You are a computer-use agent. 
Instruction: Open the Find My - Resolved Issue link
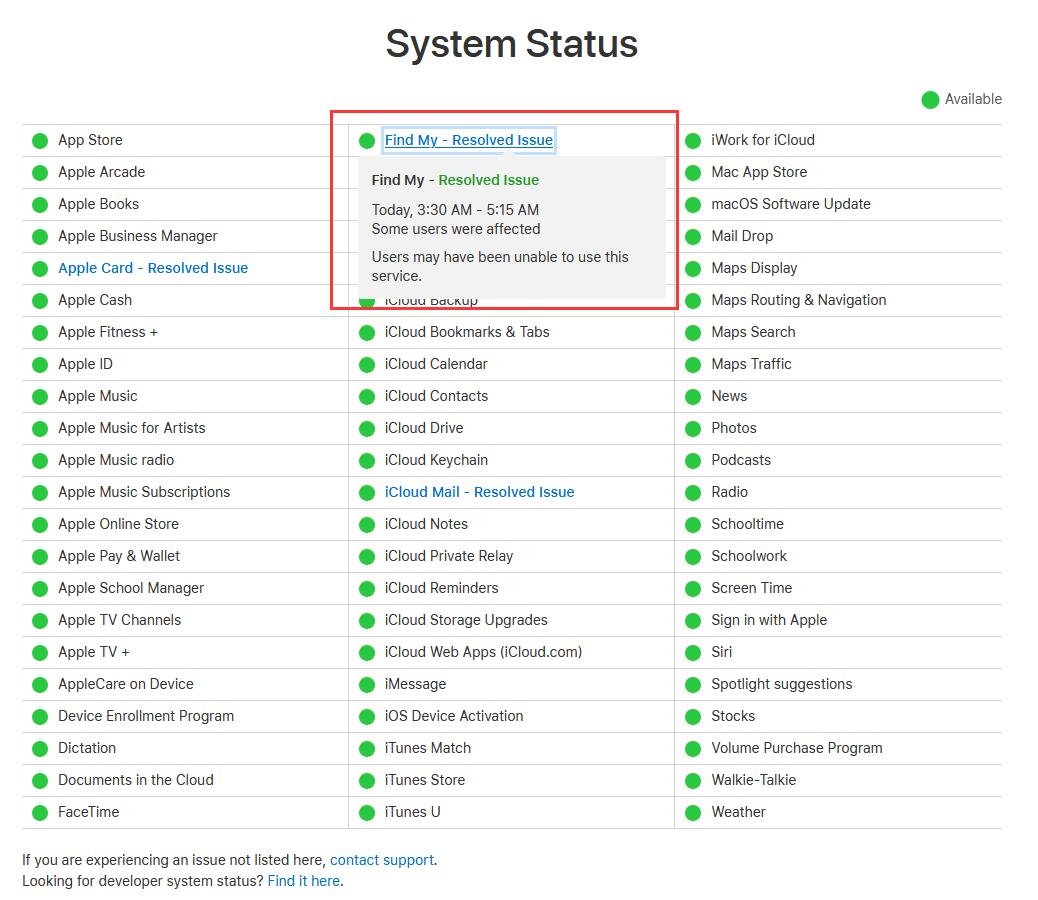coord(469,140)
